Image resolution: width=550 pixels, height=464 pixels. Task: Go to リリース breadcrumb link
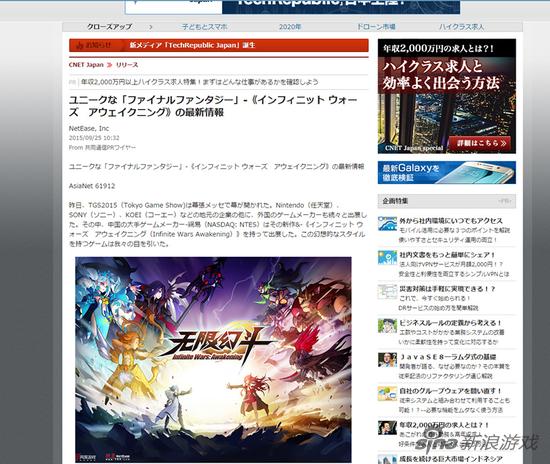[x=127, y=65]
